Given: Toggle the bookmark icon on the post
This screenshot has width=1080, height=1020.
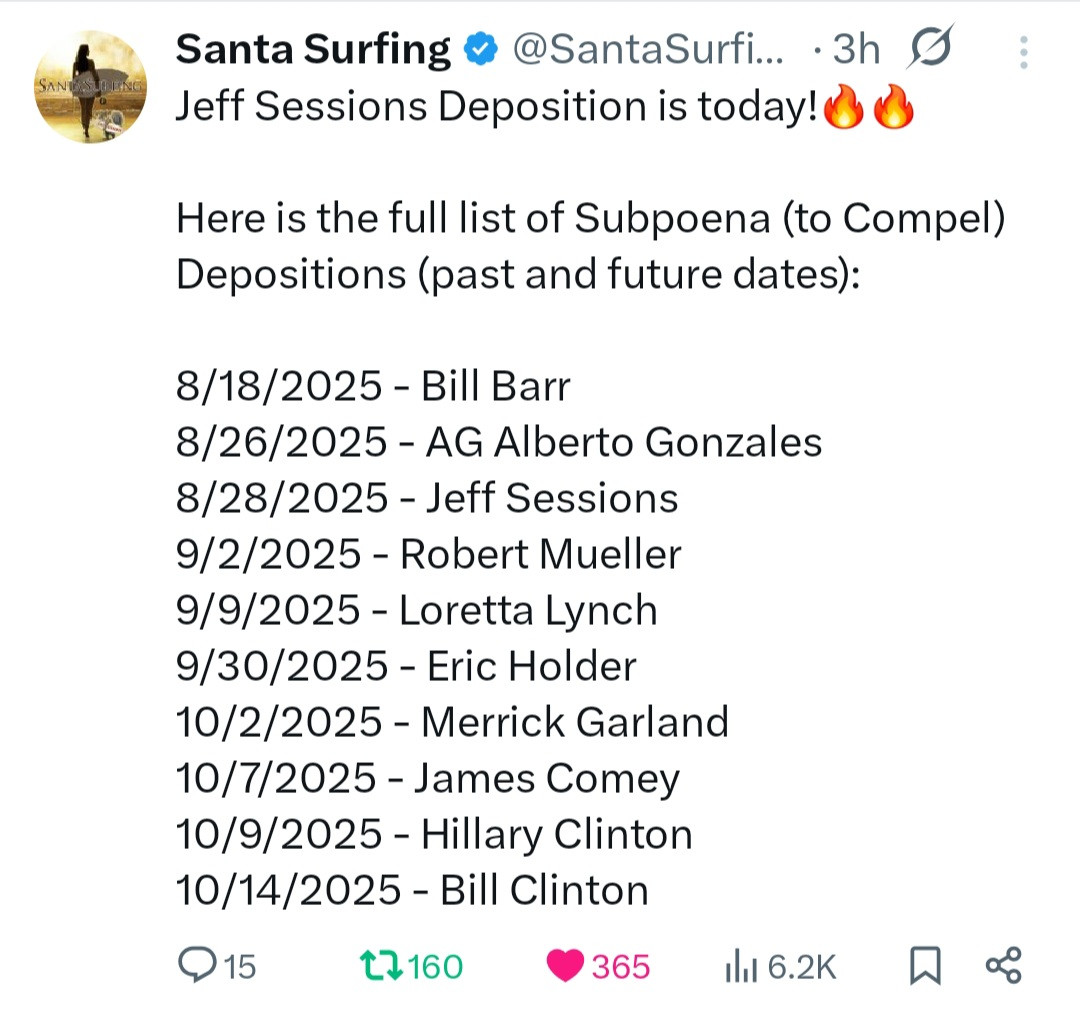Looking at the screenshot, I should click(x=925, y=966).
